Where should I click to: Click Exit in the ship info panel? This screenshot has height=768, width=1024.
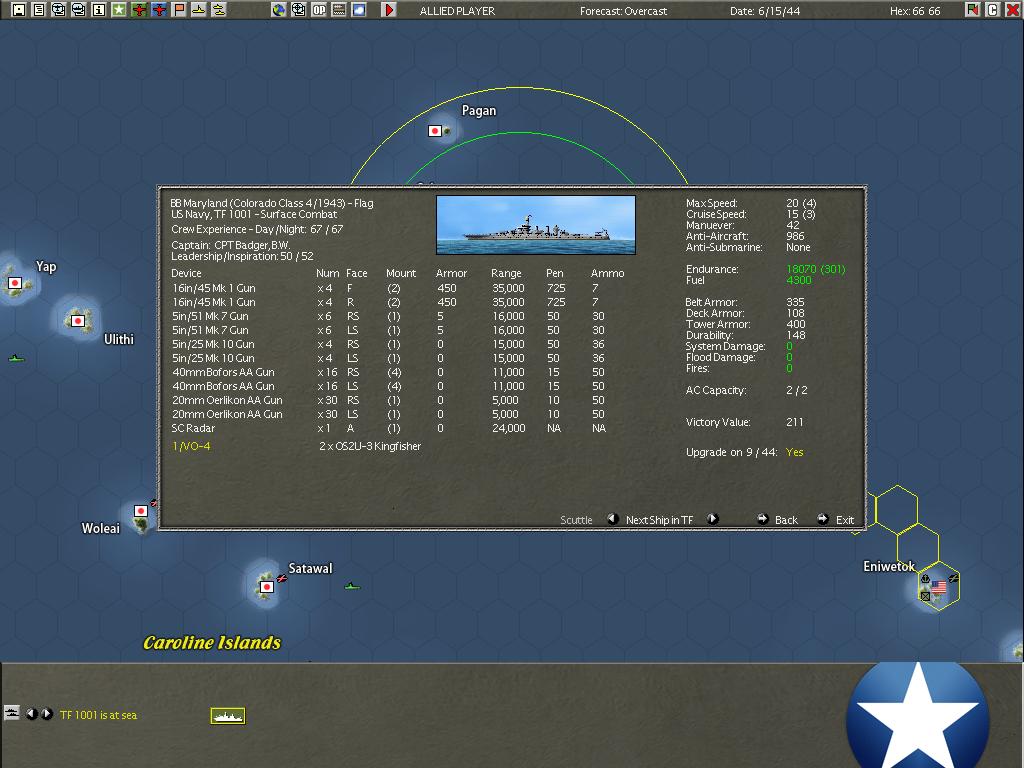[x=836, y=520]
